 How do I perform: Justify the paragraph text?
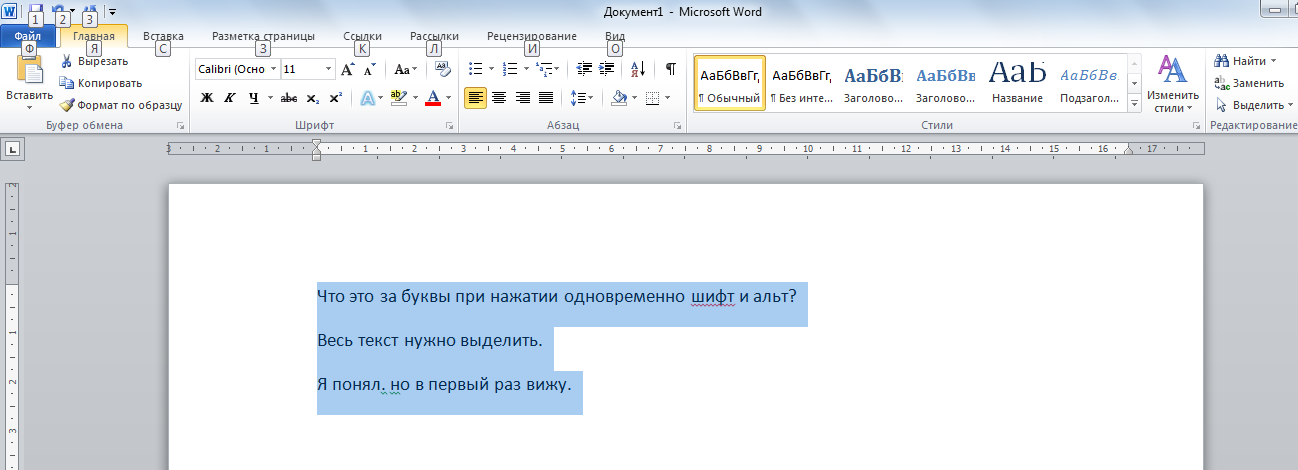546,98
